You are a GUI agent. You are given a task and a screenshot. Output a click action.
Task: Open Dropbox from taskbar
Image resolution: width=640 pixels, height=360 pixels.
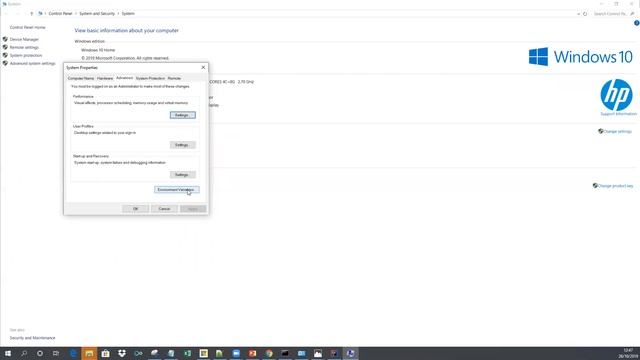click(x=122, y=353)
